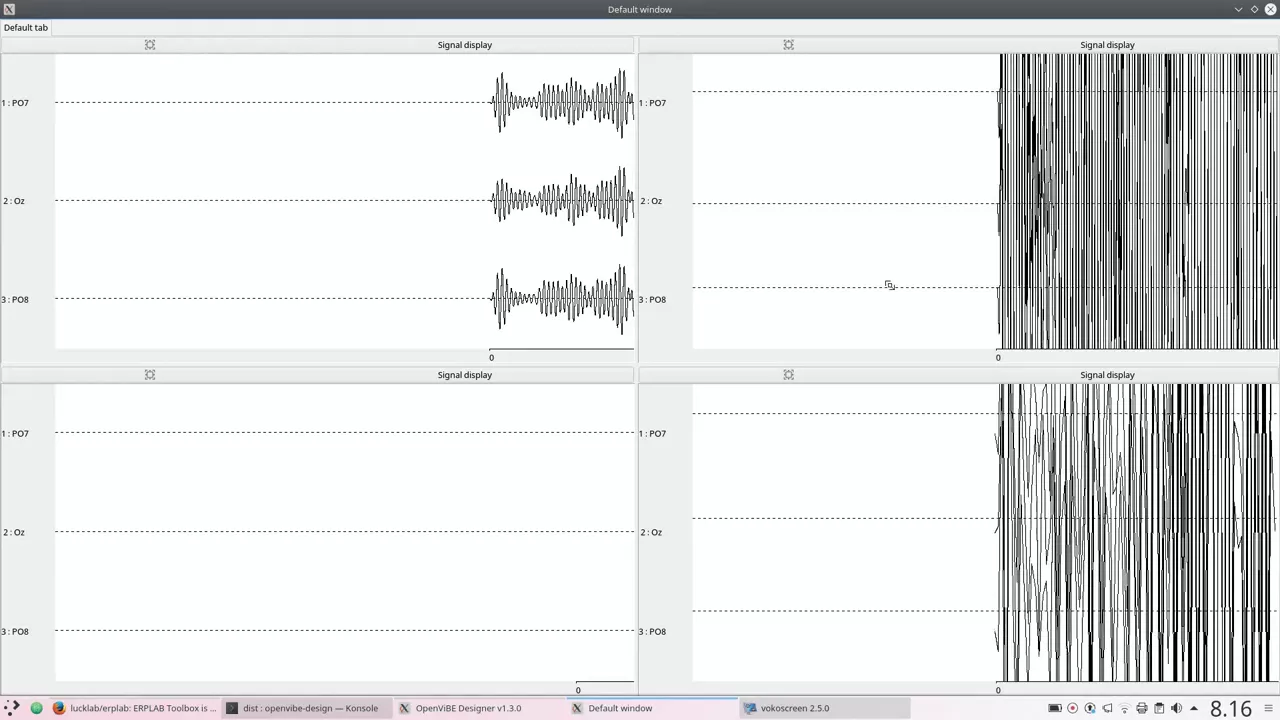Click the vokoscreen record tray icon
The image size is (1280, 720).
pos(1073,708)
